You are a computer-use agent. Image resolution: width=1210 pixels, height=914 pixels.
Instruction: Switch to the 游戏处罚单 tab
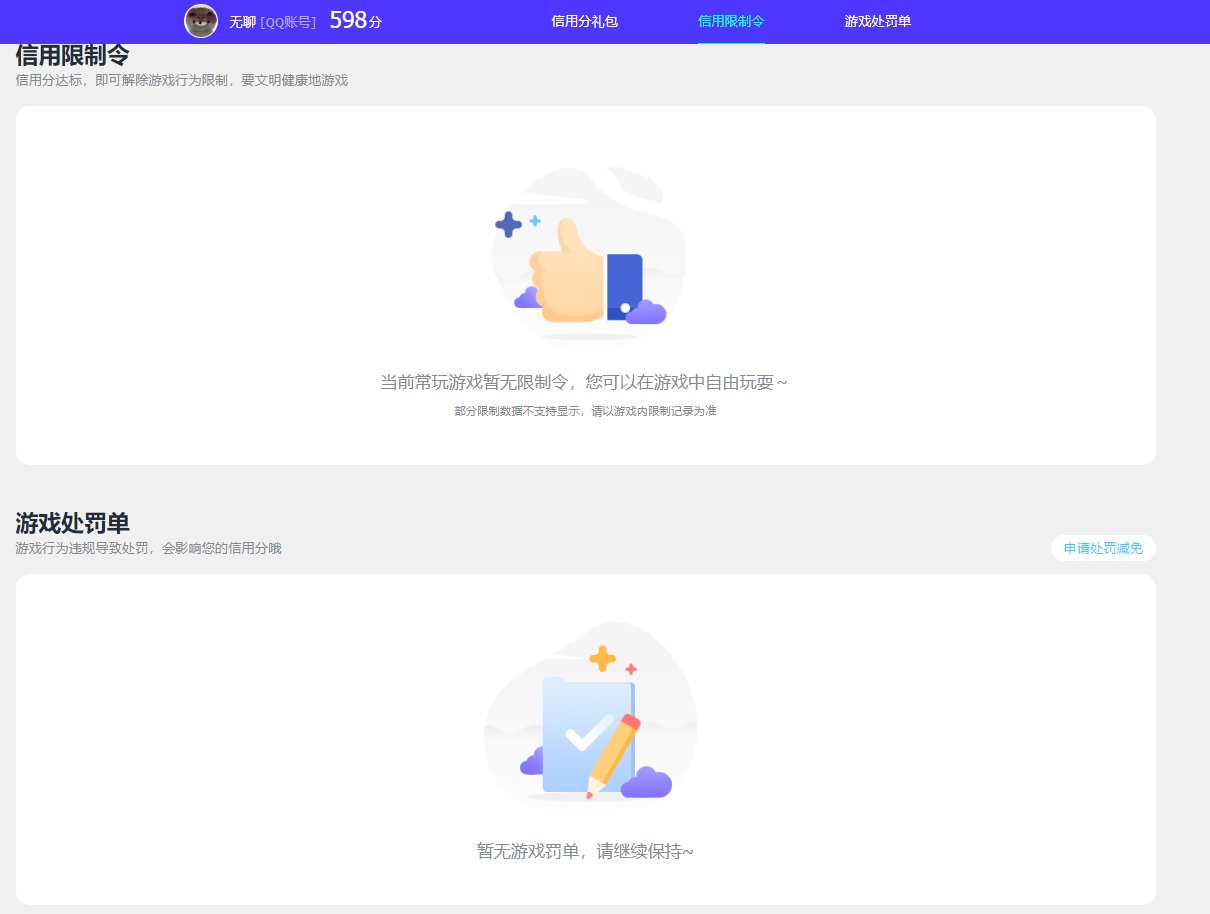876,21
